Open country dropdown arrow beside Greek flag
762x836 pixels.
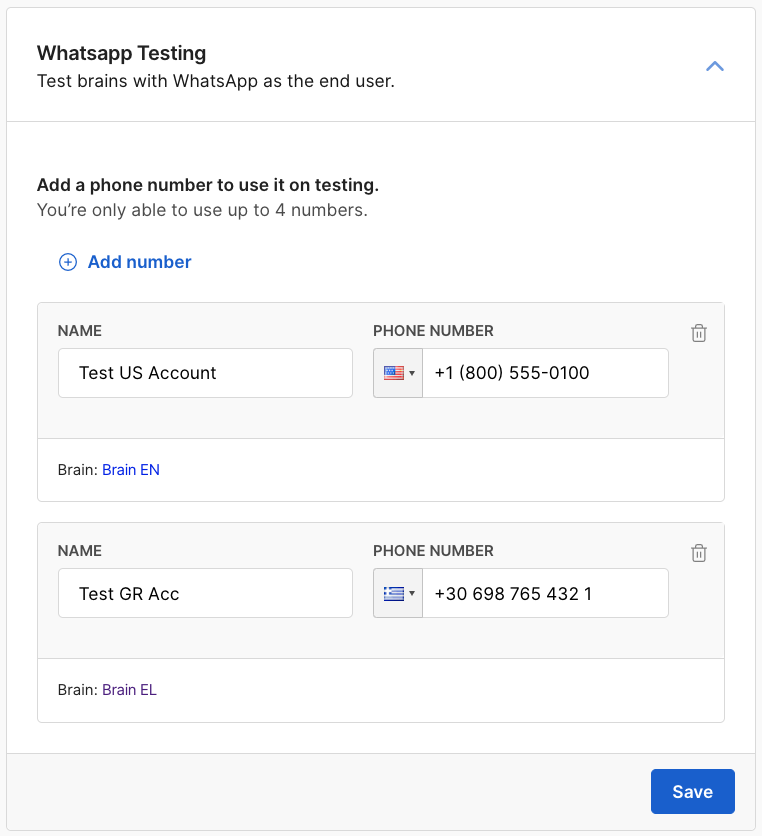click(412, 595)
